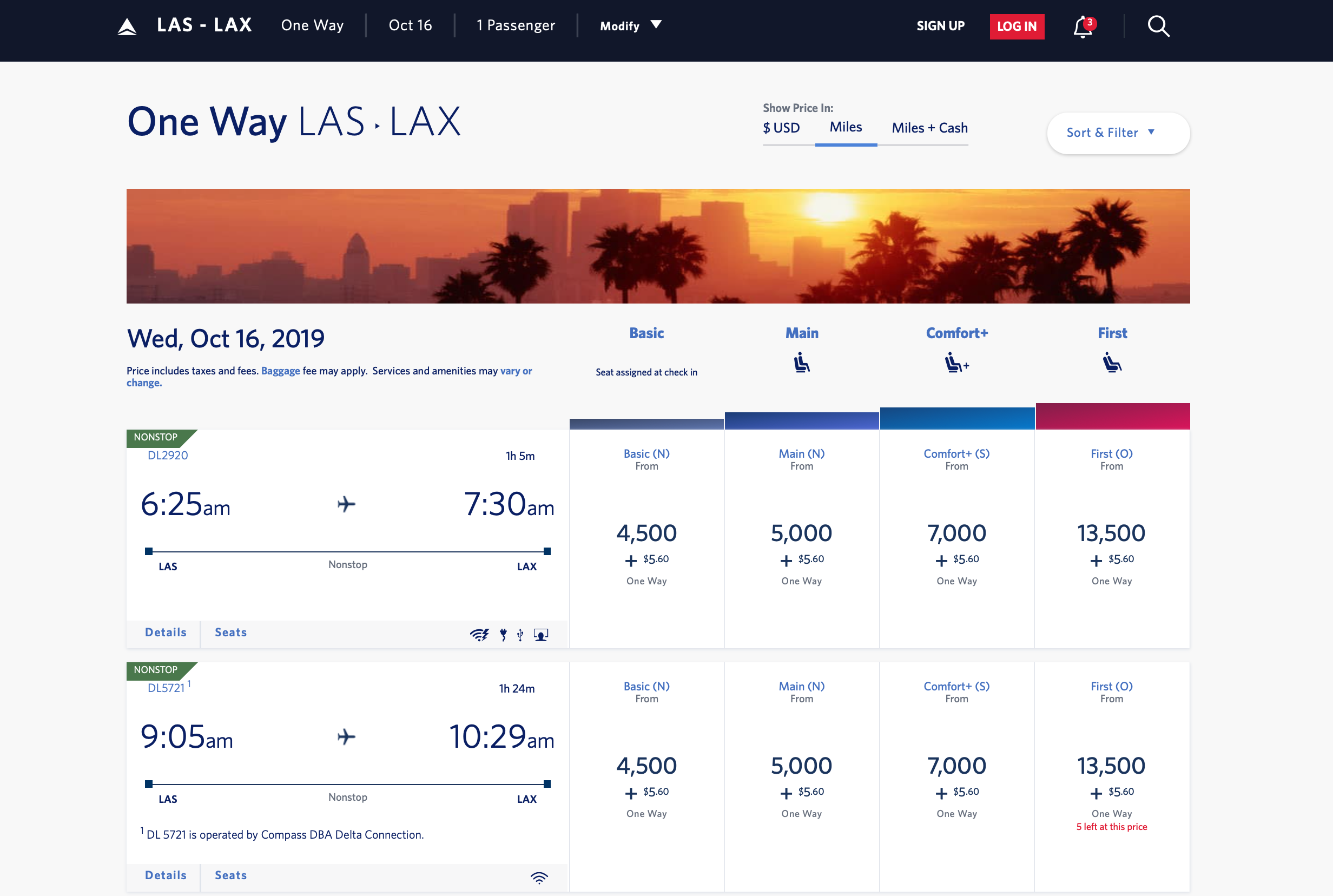The height and width of the screenshot is (896, 1333).
Task: Open the notifications bell
Action: [x=1083, y=27]
